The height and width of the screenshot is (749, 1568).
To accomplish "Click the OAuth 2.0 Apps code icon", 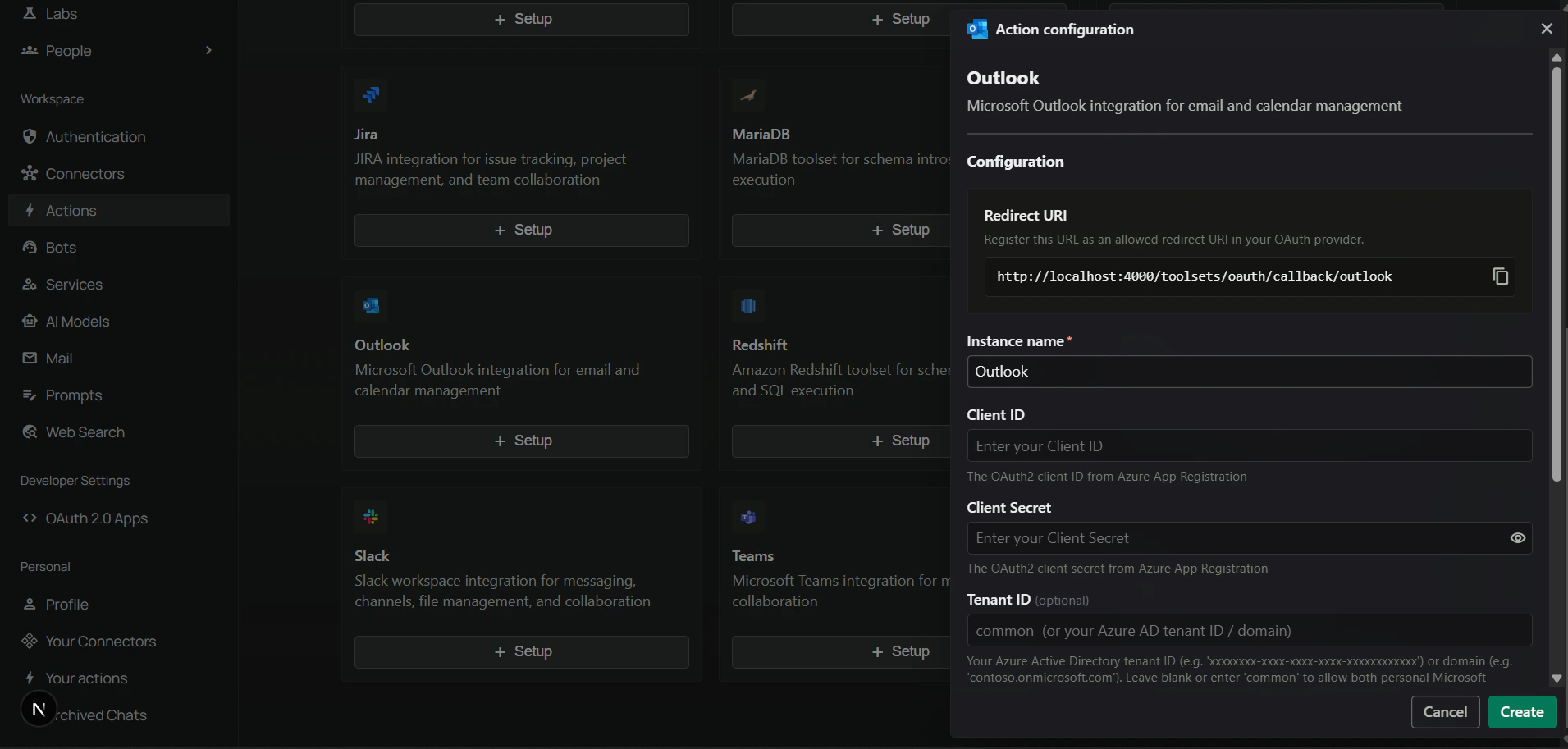I will coord(30,518).
